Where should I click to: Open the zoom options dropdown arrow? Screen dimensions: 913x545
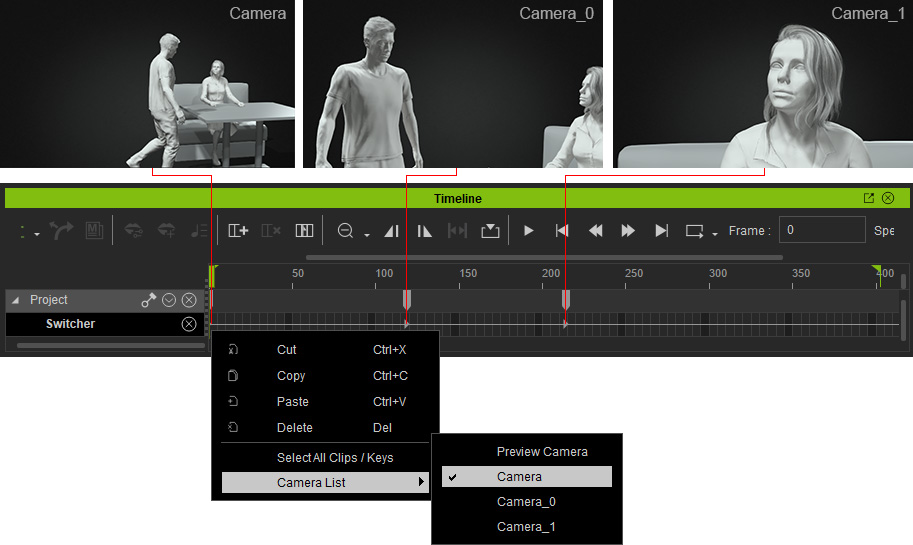click(367, 235)
